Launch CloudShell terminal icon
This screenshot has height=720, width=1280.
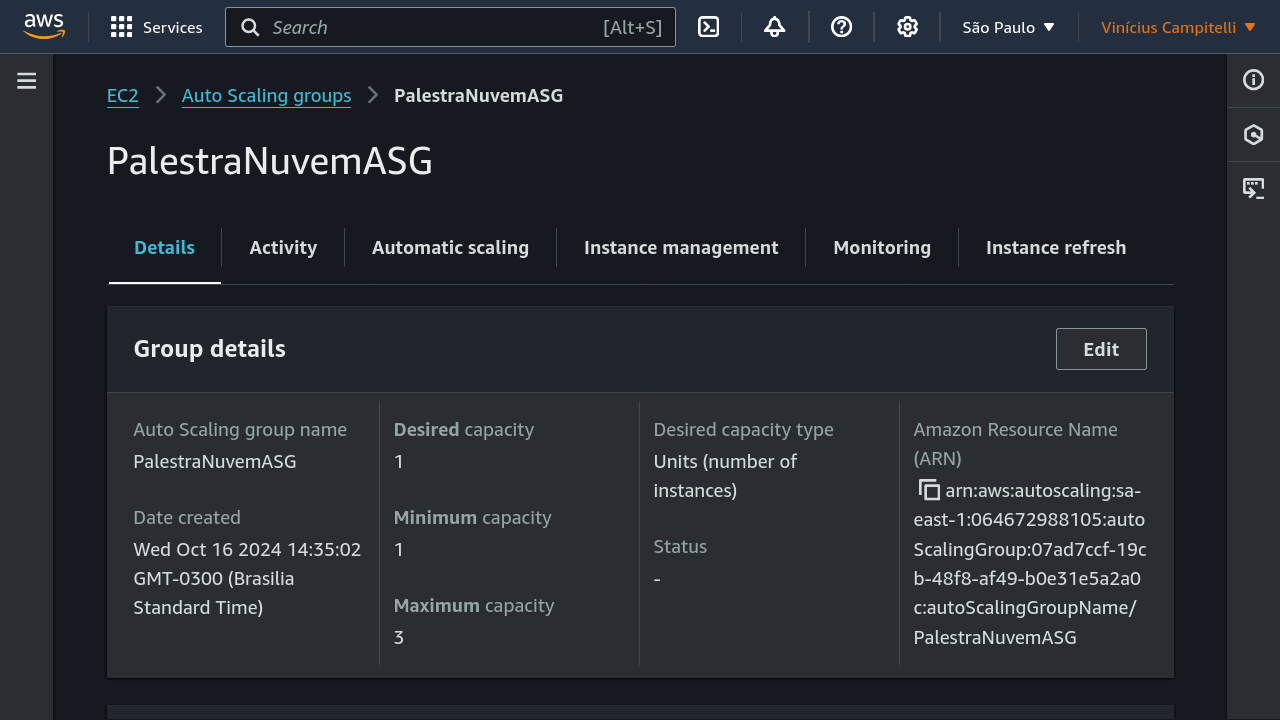[709, 27]
